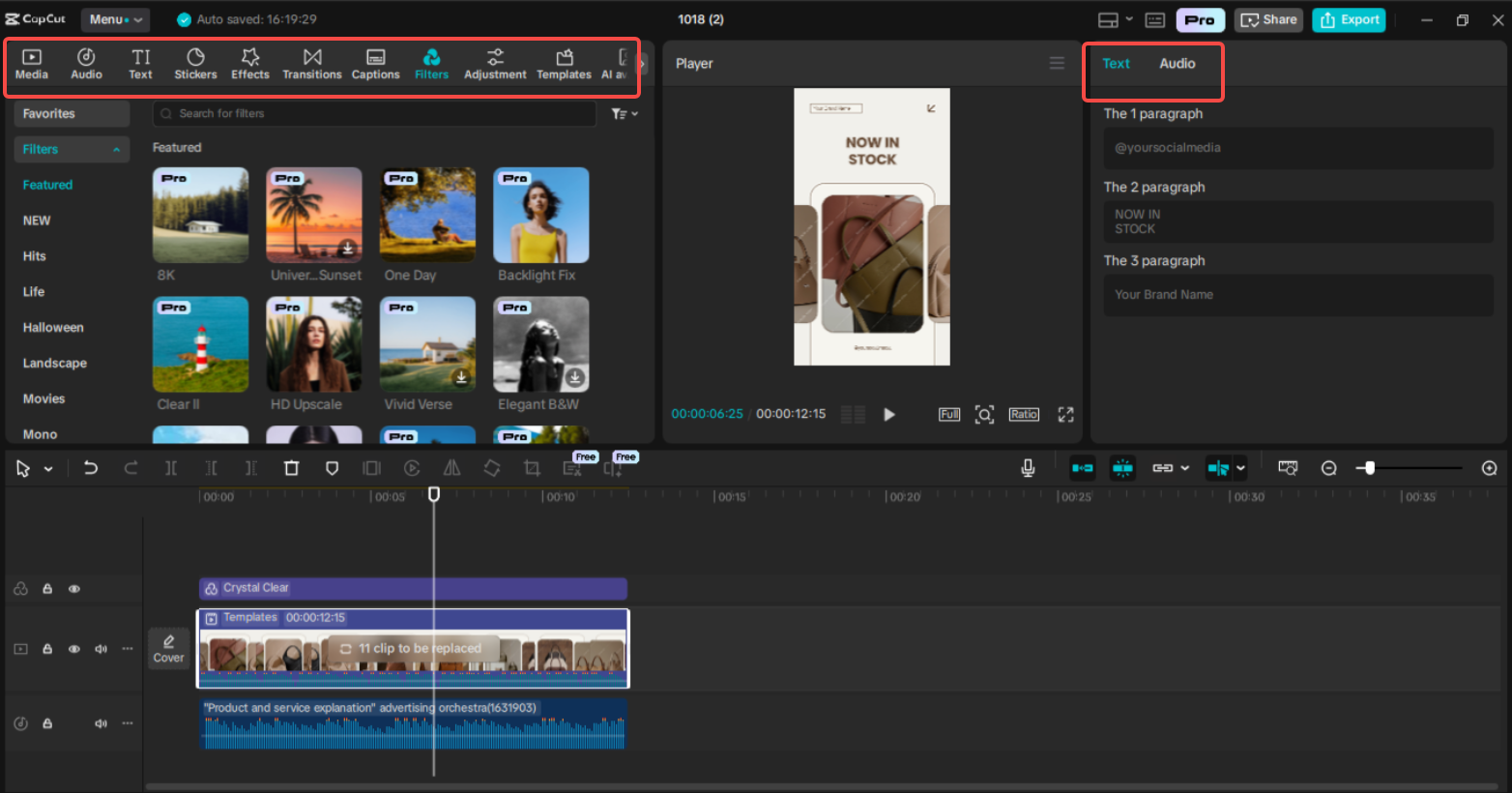Image resolution: width=1512 pixels, height=793 pixels.
Task: Lock the Crystal Clear filter track
Action: point(47,588)
